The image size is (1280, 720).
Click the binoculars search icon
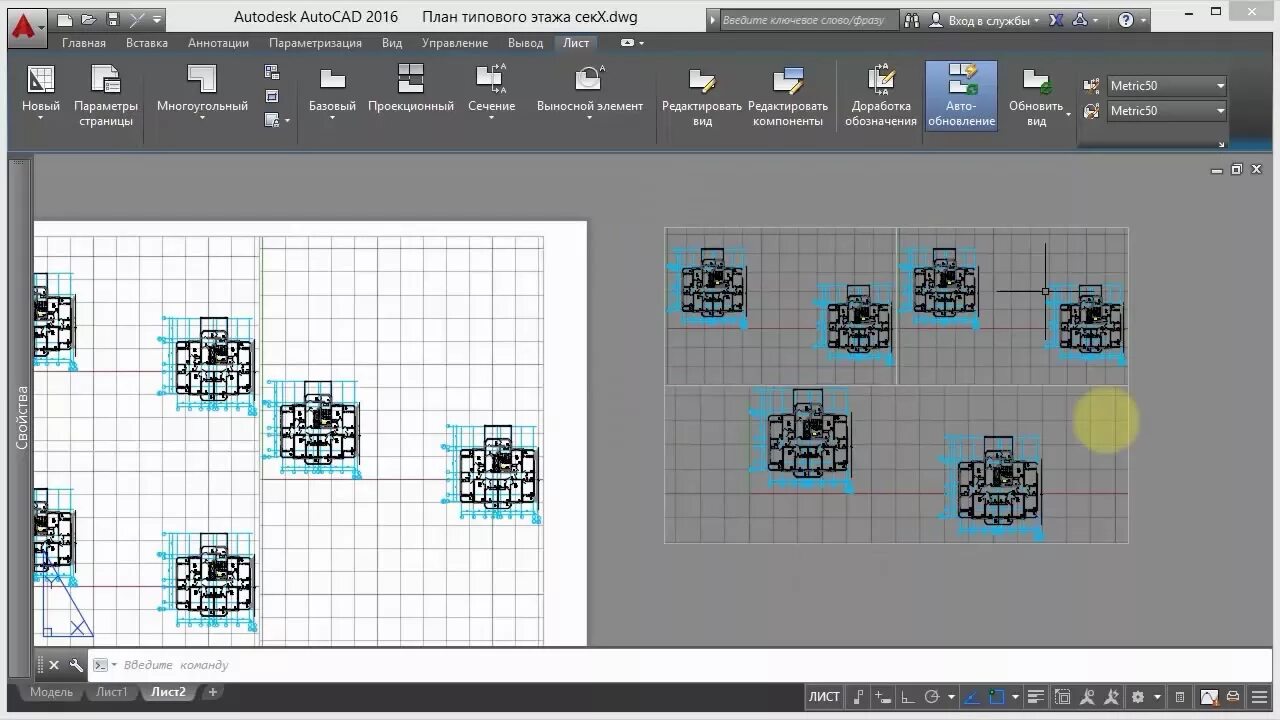[x=910, y=20]
